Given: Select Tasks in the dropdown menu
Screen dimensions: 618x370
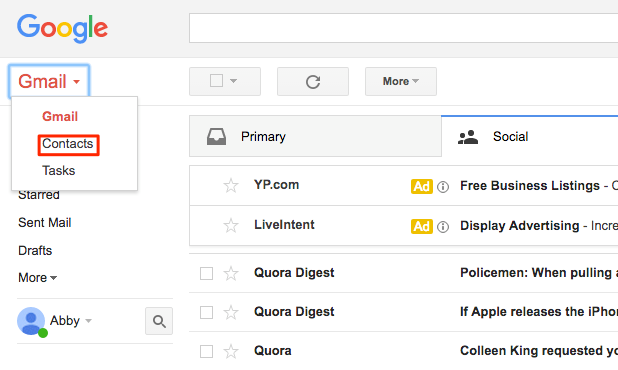Looking at the screenshot, I should (58, 171).
